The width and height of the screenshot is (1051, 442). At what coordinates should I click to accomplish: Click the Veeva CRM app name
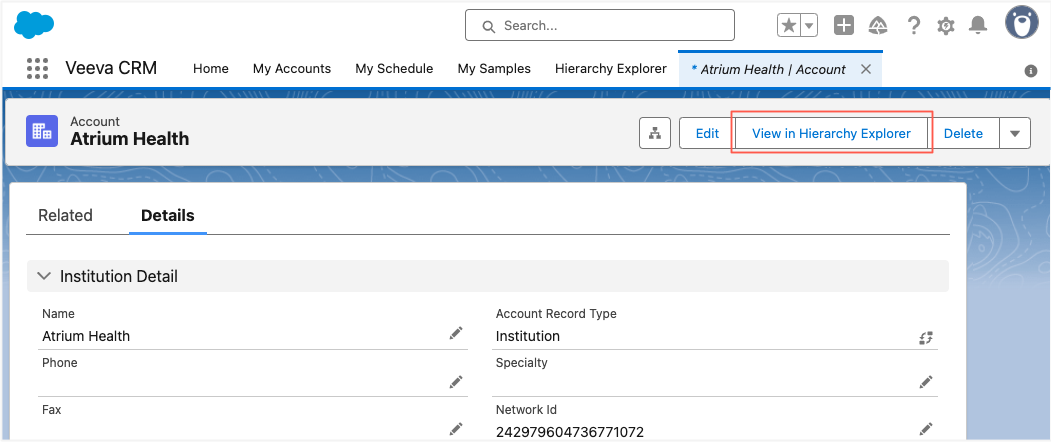111,68
